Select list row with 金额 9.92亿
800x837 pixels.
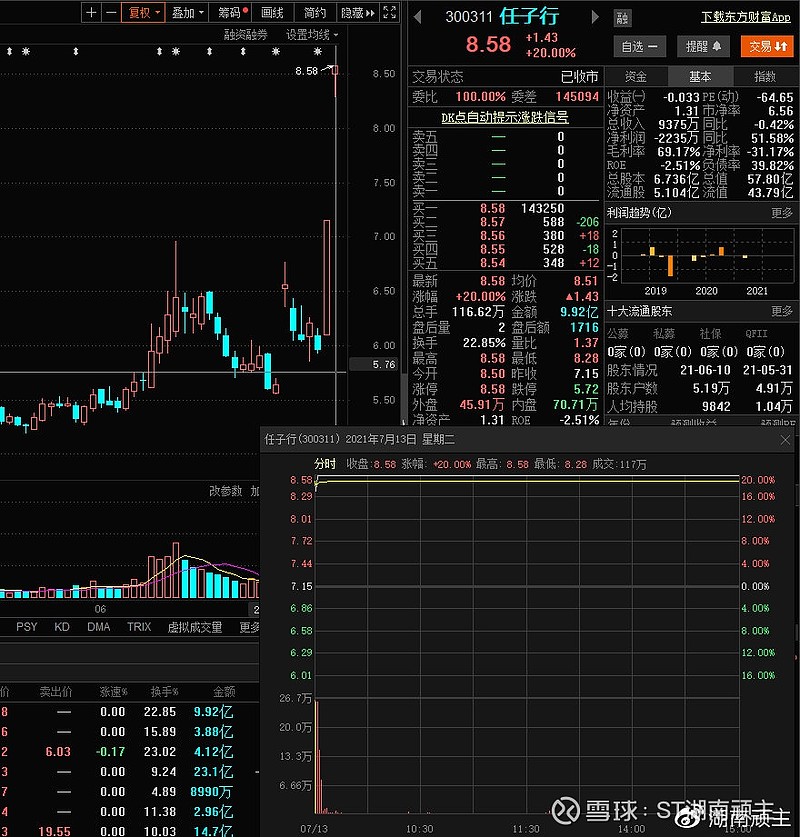(130, 712)
